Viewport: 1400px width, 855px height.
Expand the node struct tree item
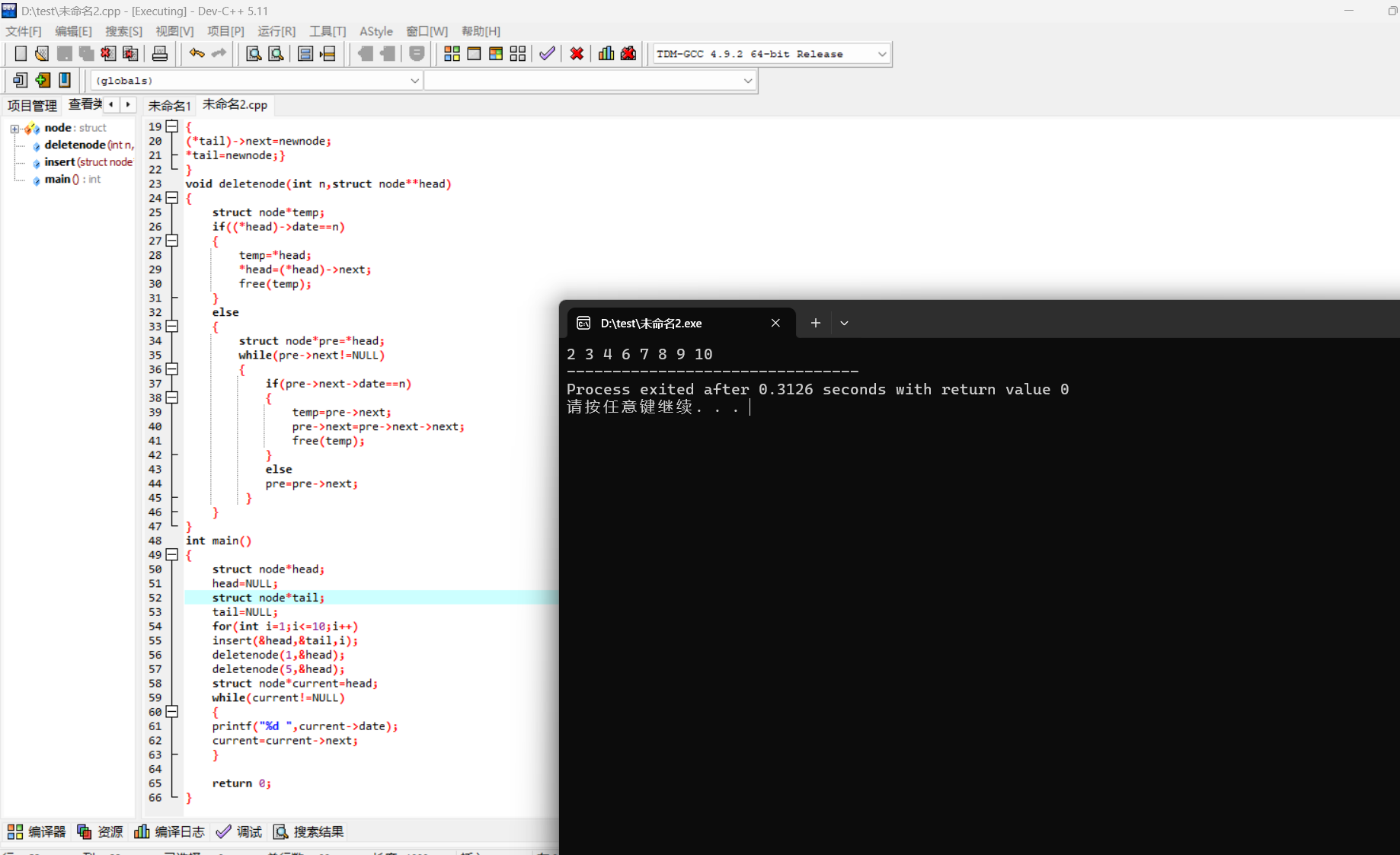coord(14,129)
